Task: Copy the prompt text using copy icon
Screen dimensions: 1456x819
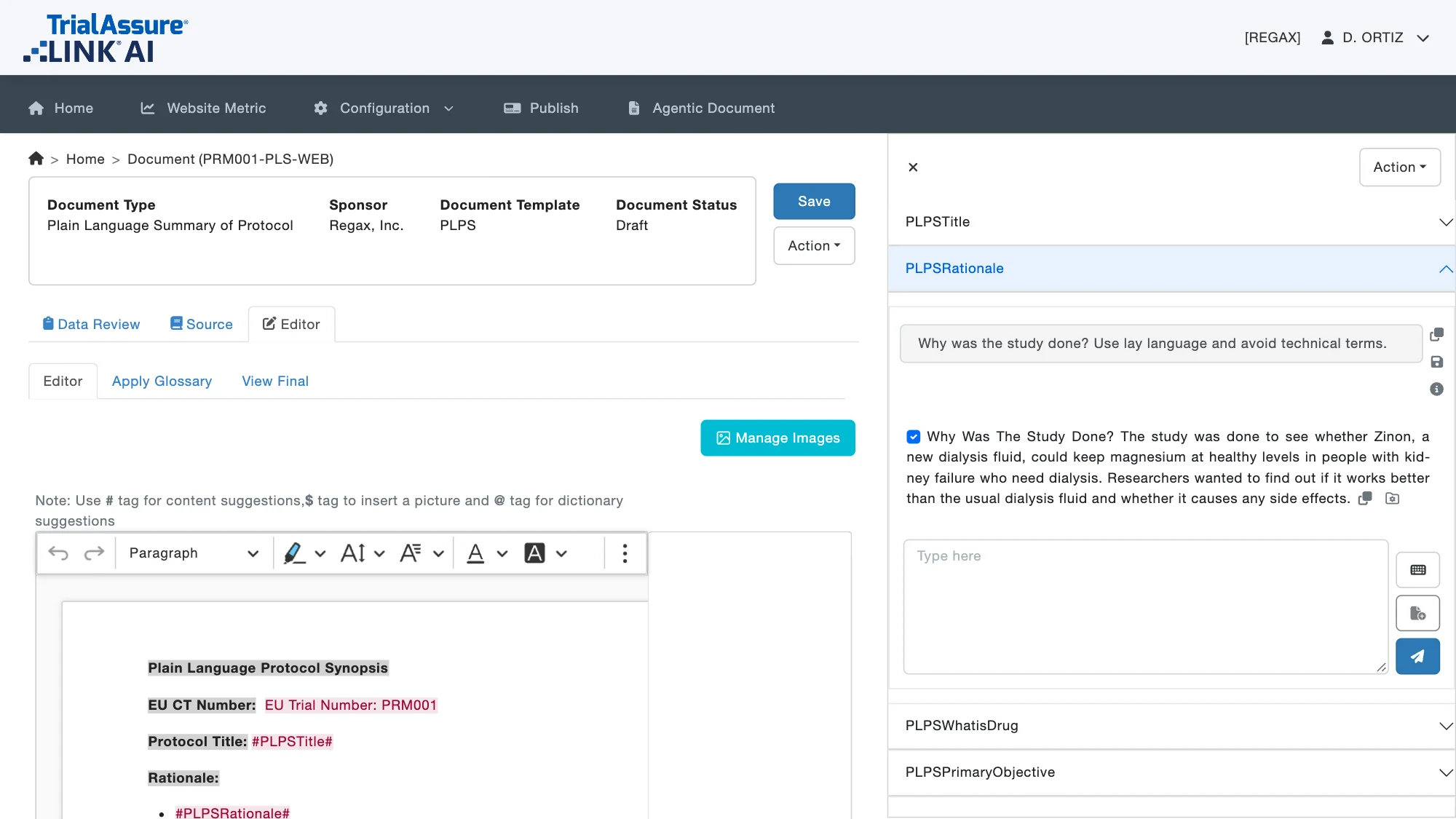Action: [1436, 335]
